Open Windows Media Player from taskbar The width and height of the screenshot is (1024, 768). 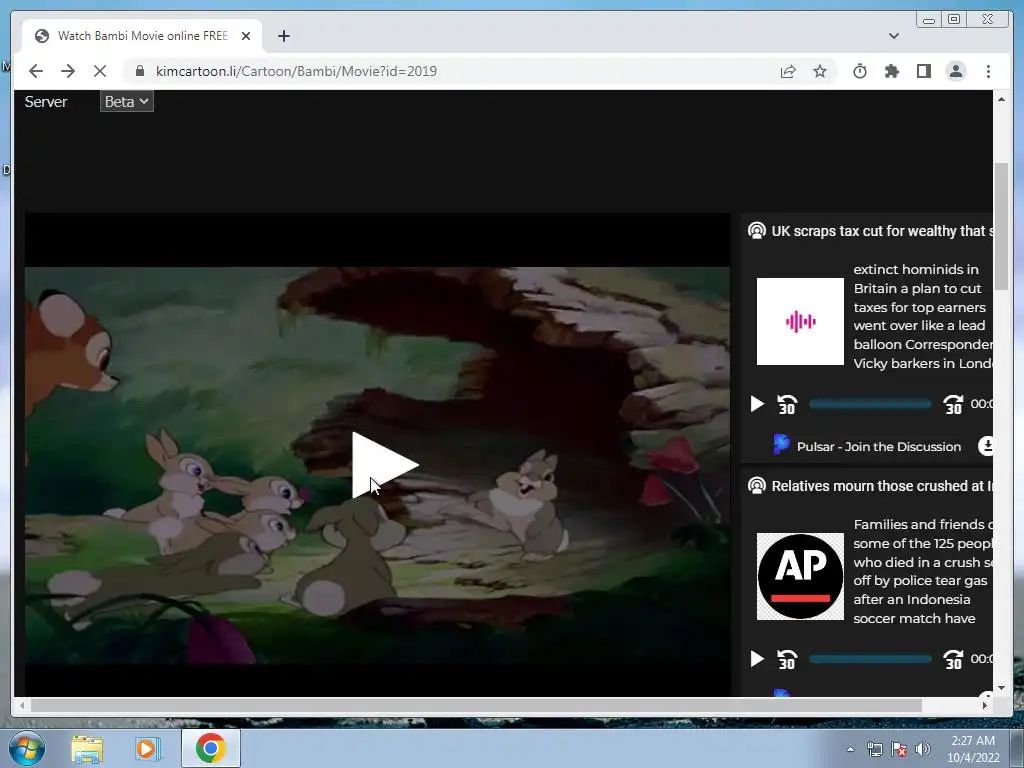(x=147, y=749)
